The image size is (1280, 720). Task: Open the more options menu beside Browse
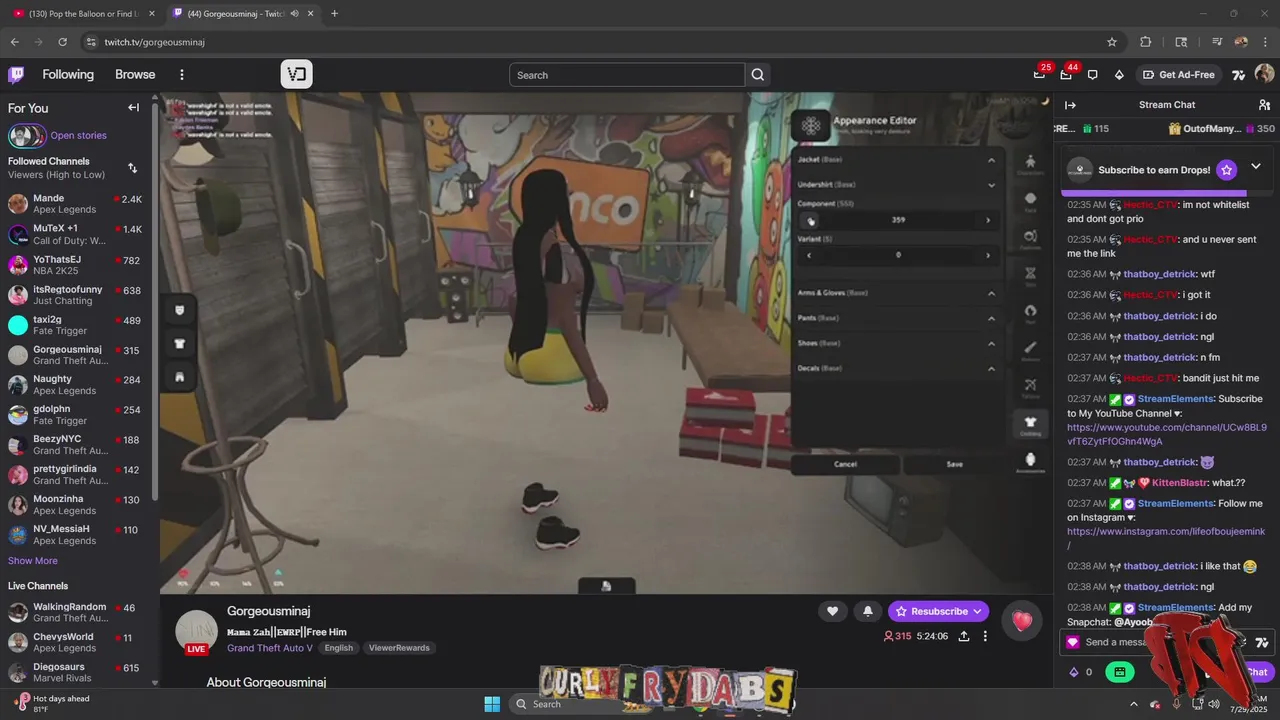coord(182,75)
